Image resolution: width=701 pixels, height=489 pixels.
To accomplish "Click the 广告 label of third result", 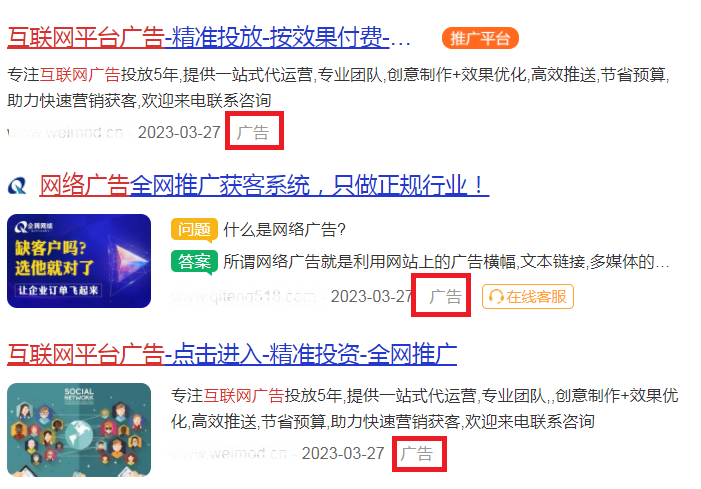I will (417, 454).
